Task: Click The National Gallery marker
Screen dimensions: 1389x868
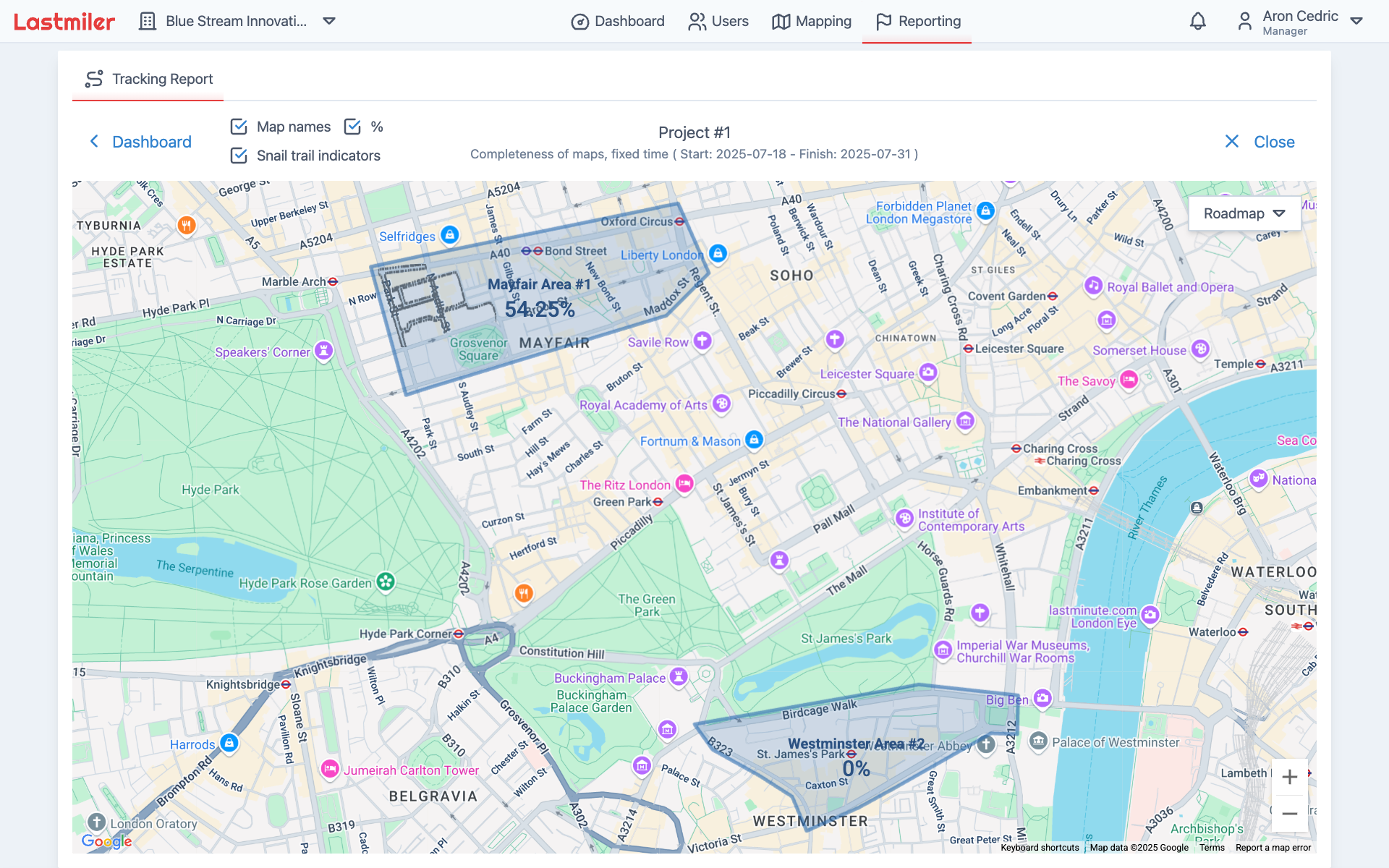Action: pos(965,420)
